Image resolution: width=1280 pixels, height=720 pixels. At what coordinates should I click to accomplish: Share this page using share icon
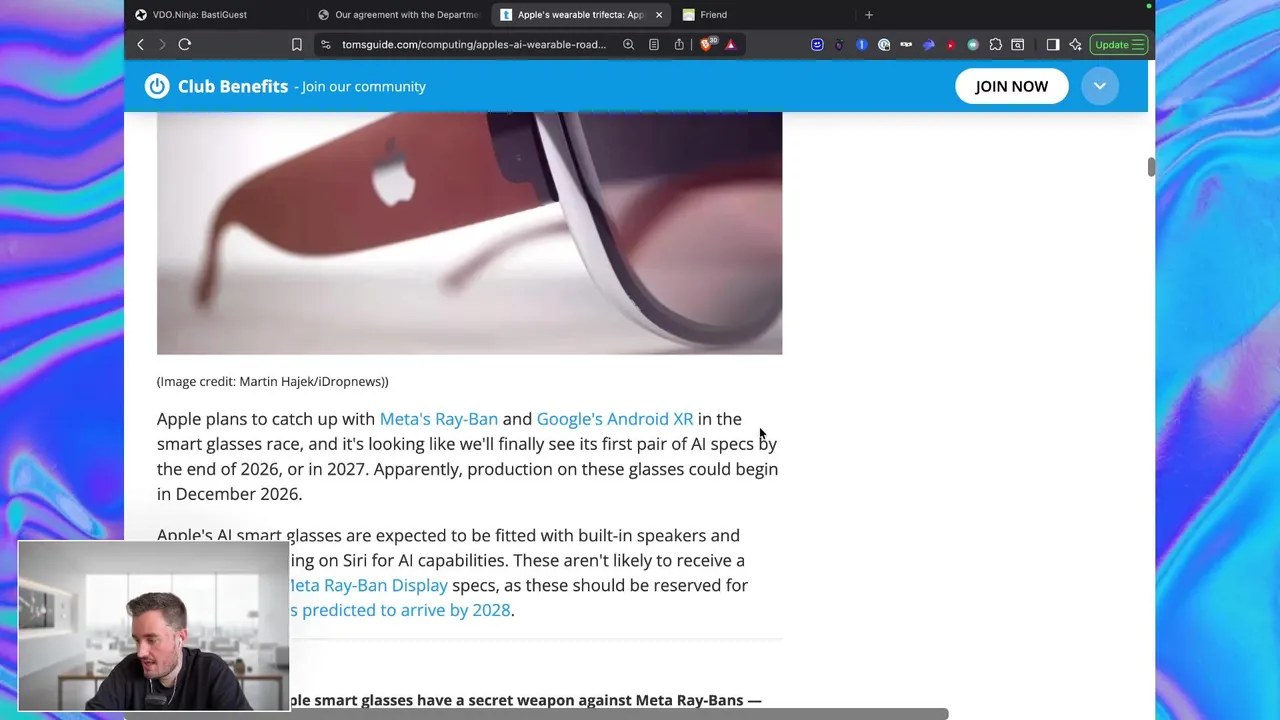click(x=679, y=44)
